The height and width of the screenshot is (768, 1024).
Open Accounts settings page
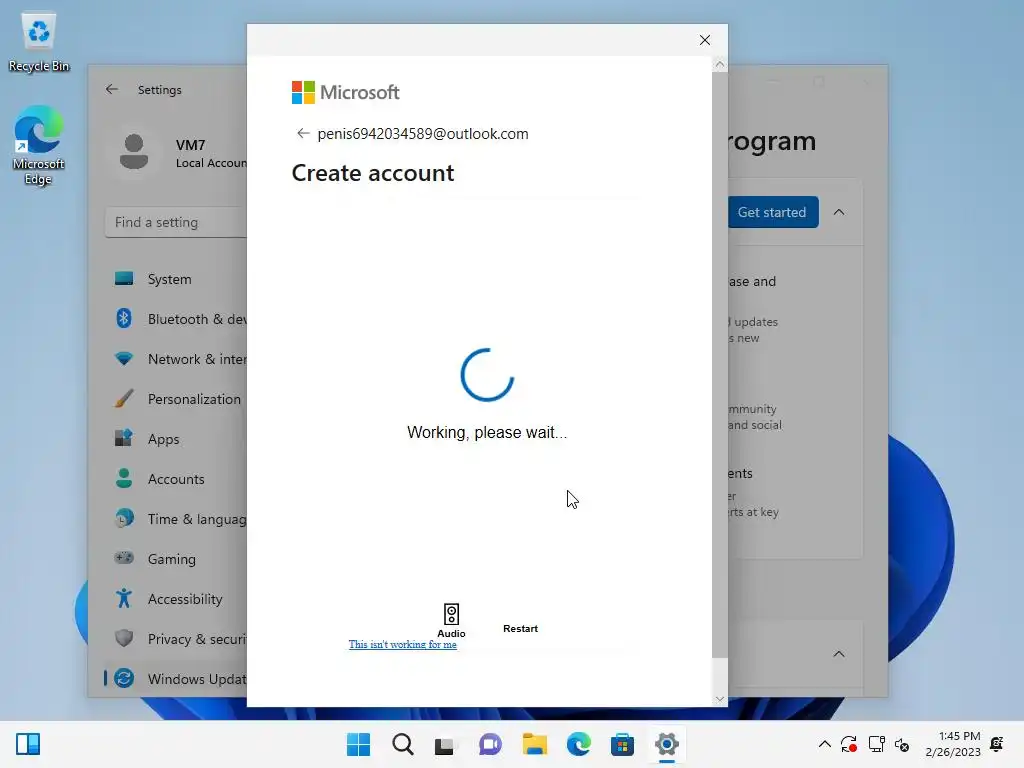click(176, 479)
